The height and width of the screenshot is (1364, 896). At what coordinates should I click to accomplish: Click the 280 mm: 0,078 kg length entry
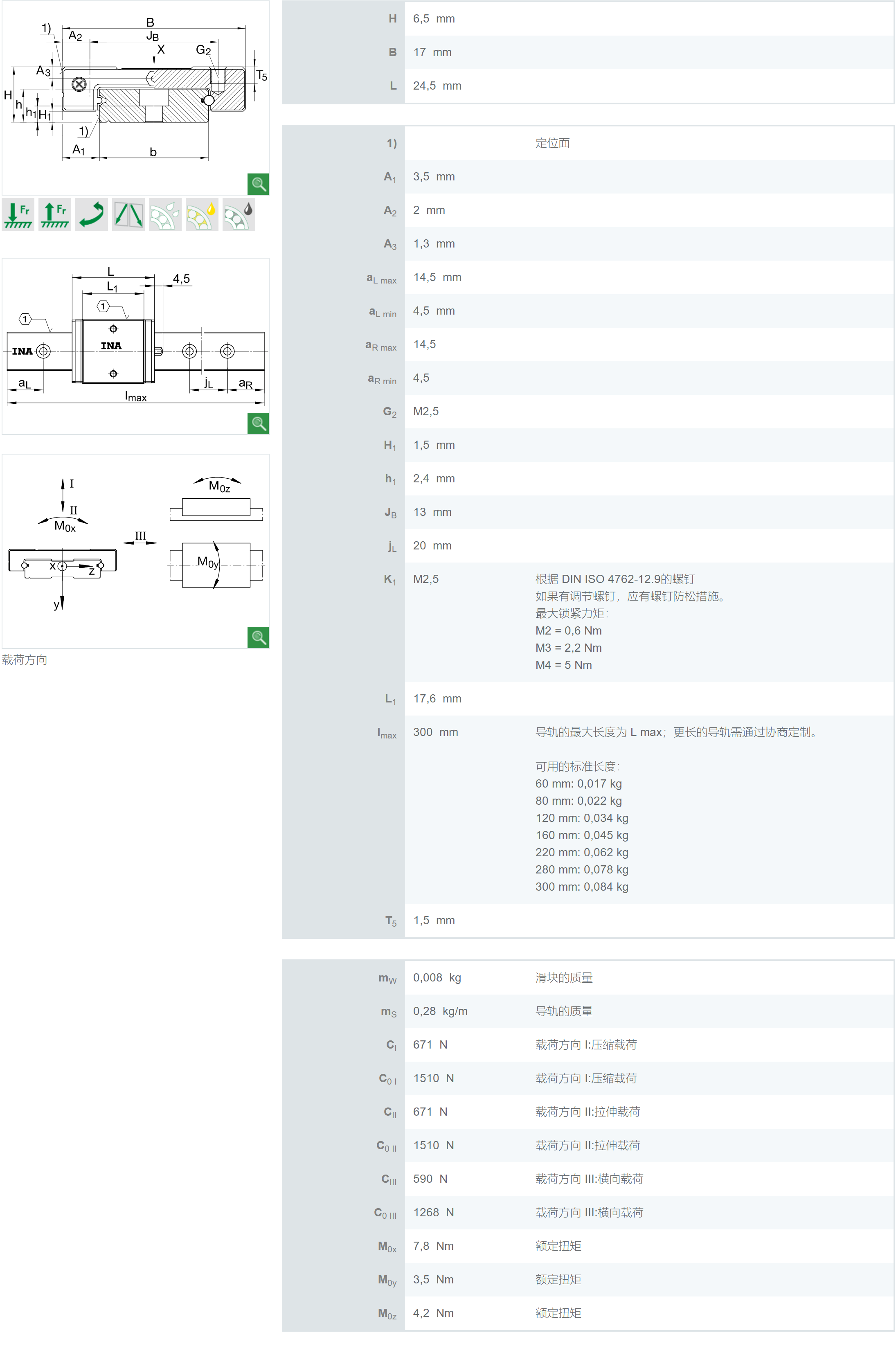pyautogui.click(x=582, y=869)
